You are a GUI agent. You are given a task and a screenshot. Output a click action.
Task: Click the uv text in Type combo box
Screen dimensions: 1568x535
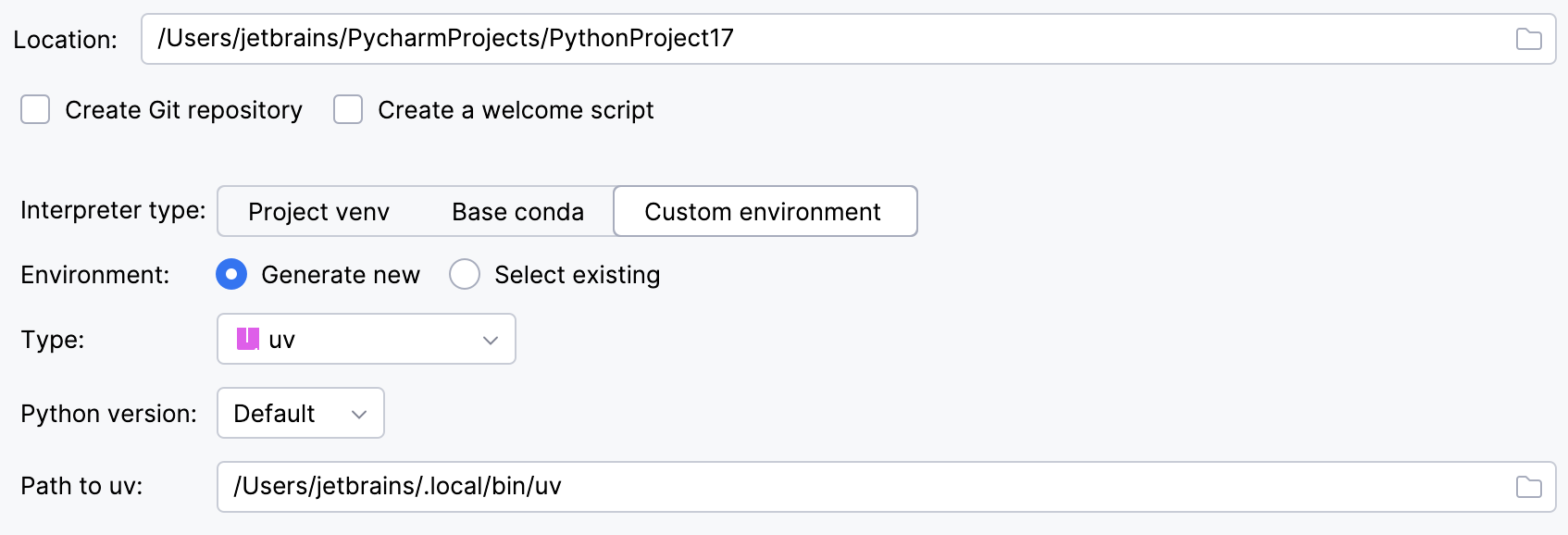281,340
